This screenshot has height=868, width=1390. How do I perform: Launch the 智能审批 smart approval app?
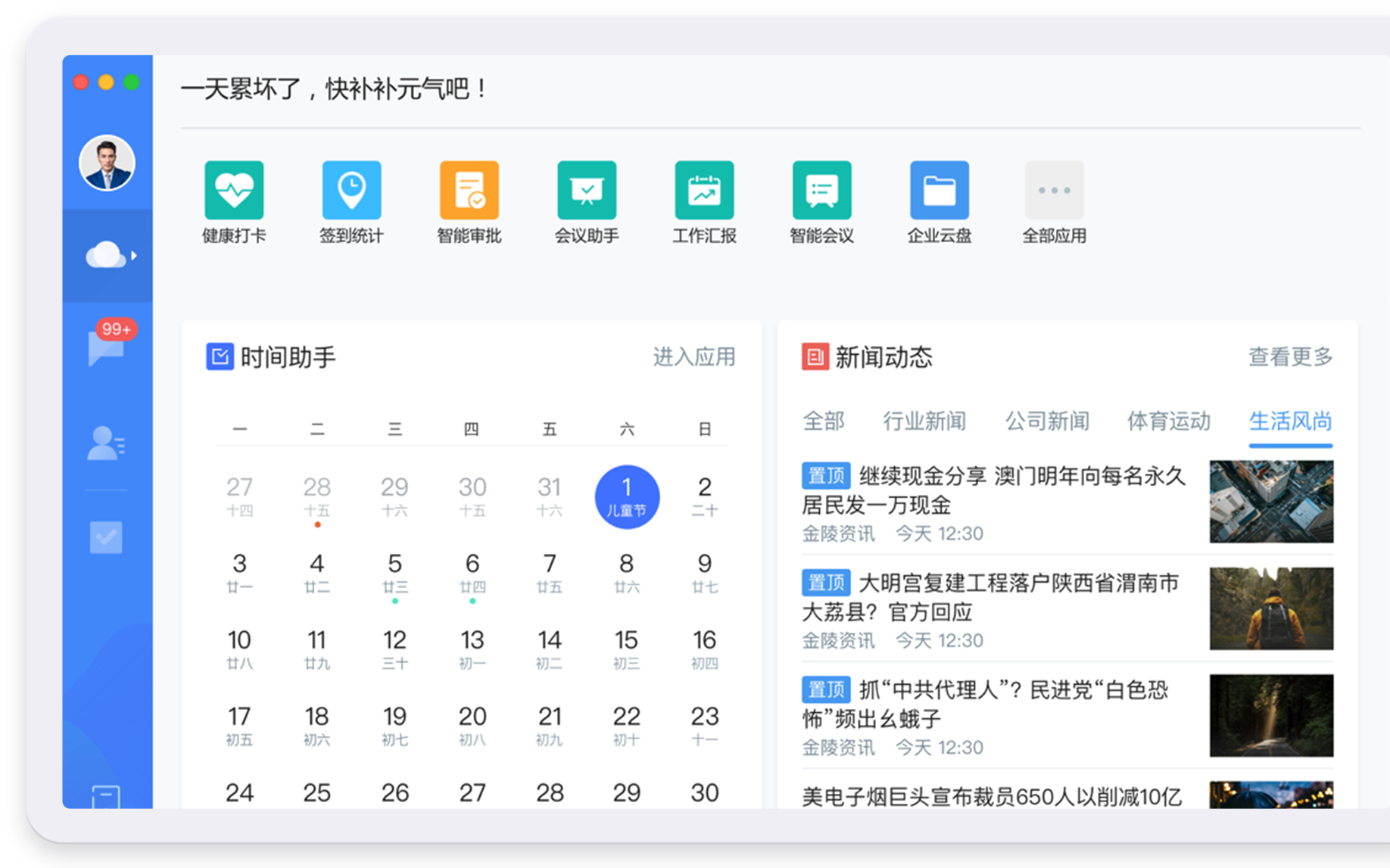(x=469, y=191)
